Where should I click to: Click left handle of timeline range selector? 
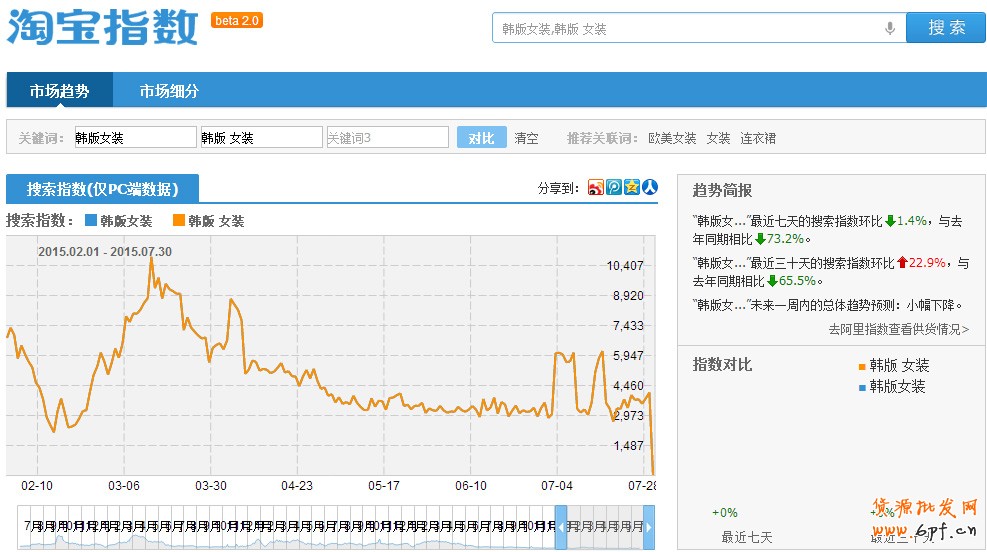(x=561, y=527)
